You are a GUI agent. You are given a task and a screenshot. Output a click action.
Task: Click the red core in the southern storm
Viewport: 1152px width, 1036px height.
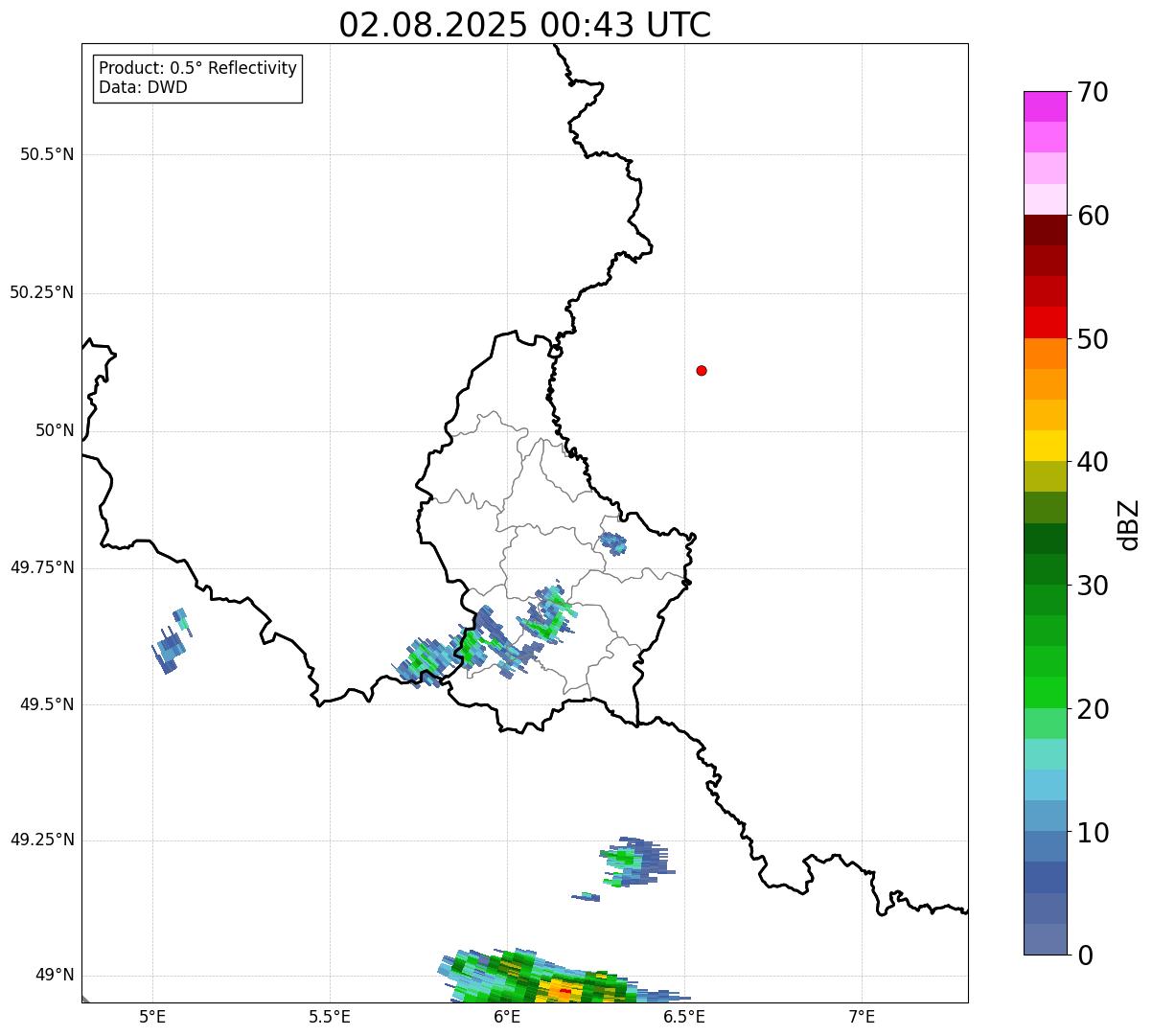[565, 991]
